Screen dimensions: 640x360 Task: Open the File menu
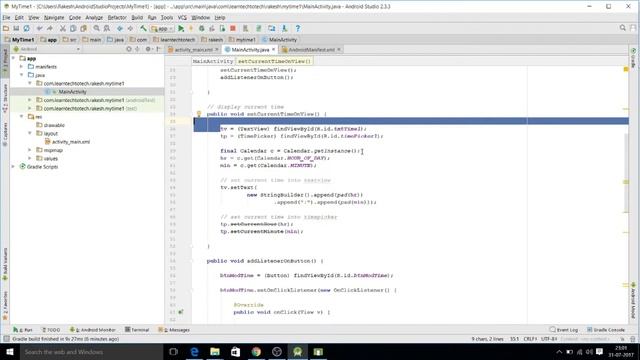(6, 18)
